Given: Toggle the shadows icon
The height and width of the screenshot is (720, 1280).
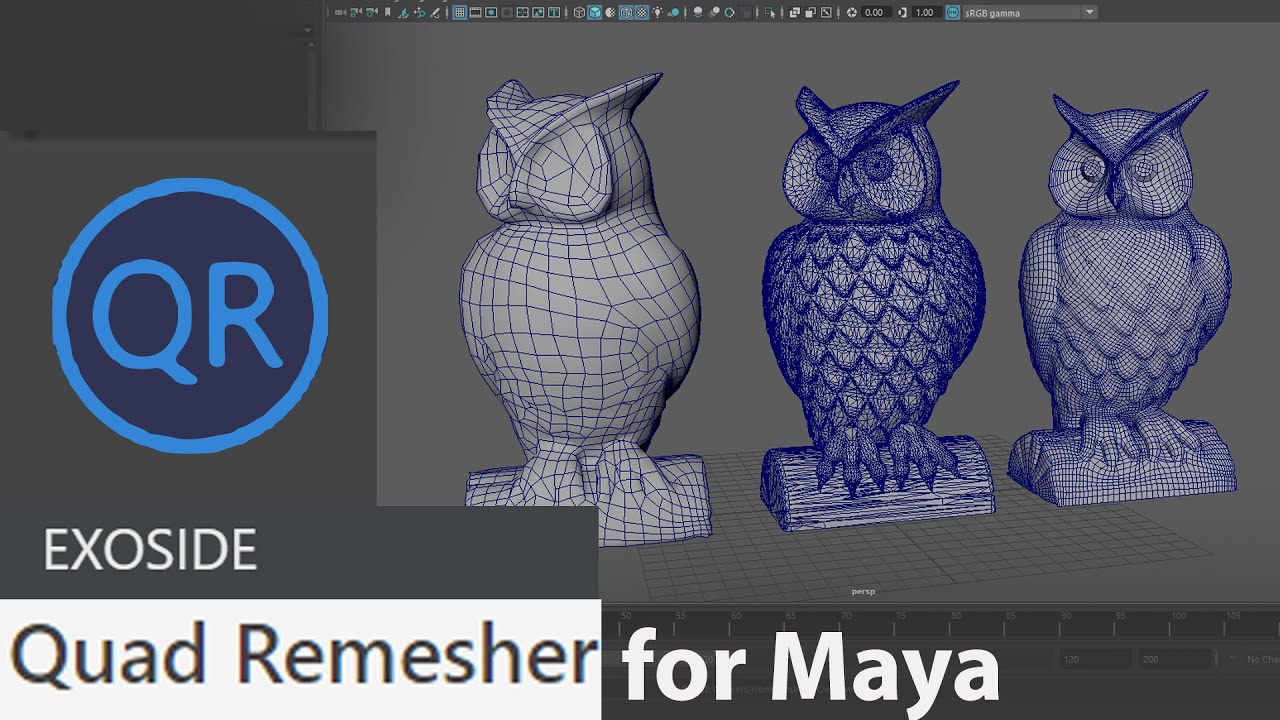Looking at the screenshot, I should [x=675, y=13].
